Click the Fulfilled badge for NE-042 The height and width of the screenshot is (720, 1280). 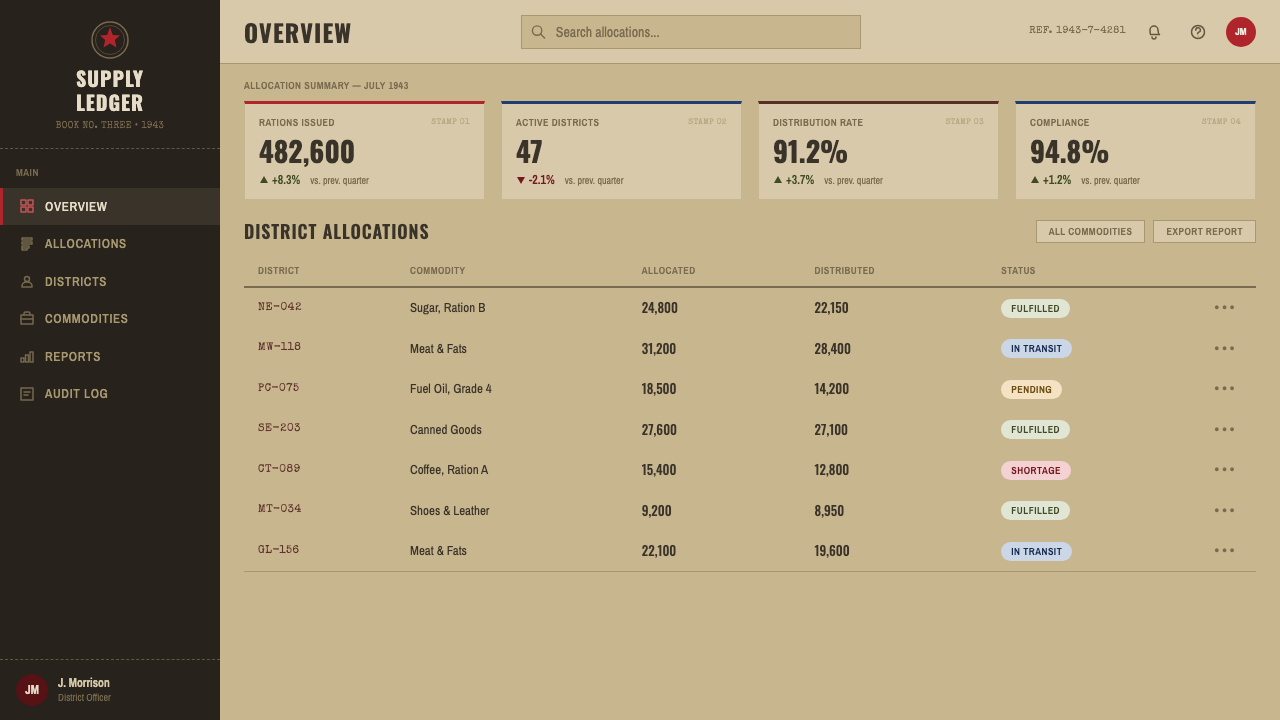(x=1035, y=309)
